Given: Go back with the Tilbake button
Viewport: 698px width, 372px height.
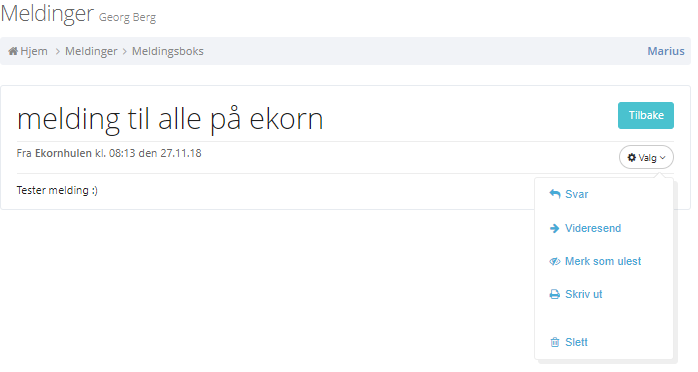Looking at the screenshot, I should coord(645,115).
